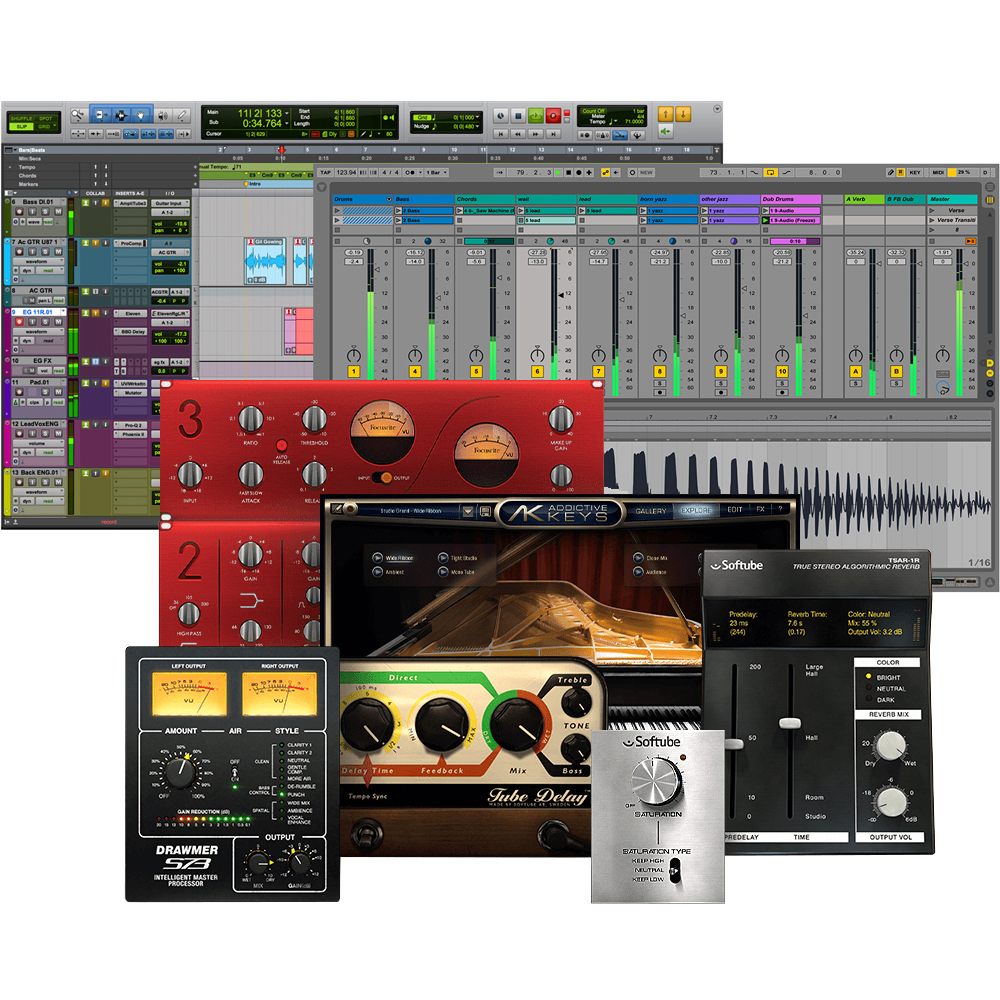Click the Pro Tools Stop transport button
This screenshot has height=1000, width=1000.
tap(518, 116)
